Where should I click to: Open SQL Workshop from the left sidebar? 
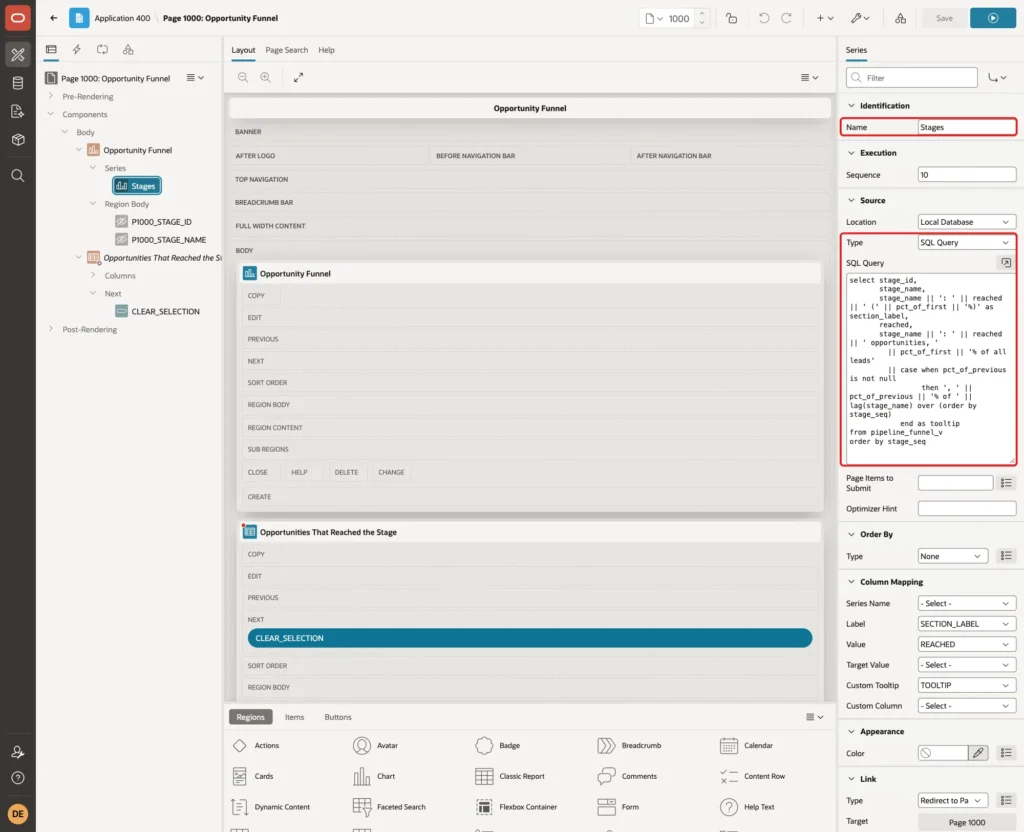point(18,83)
